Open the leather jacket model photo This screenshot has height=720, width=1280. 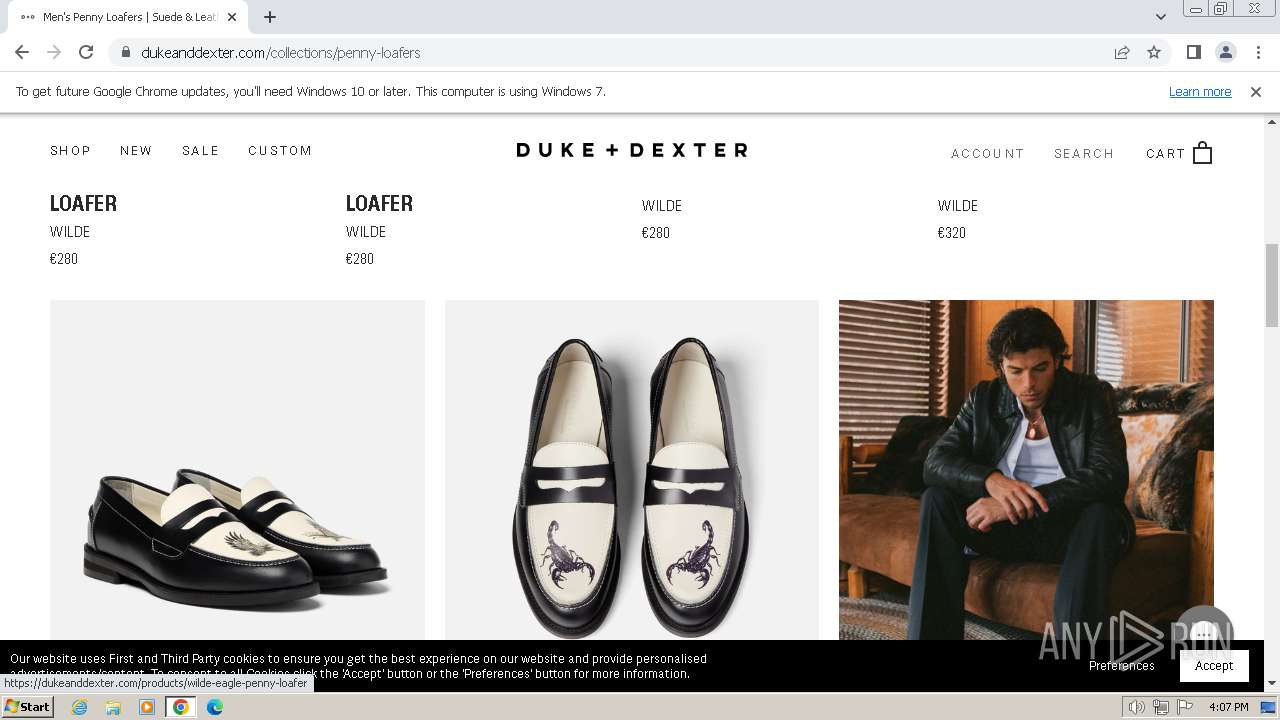pyautogui.click(x=1026, y=470)
